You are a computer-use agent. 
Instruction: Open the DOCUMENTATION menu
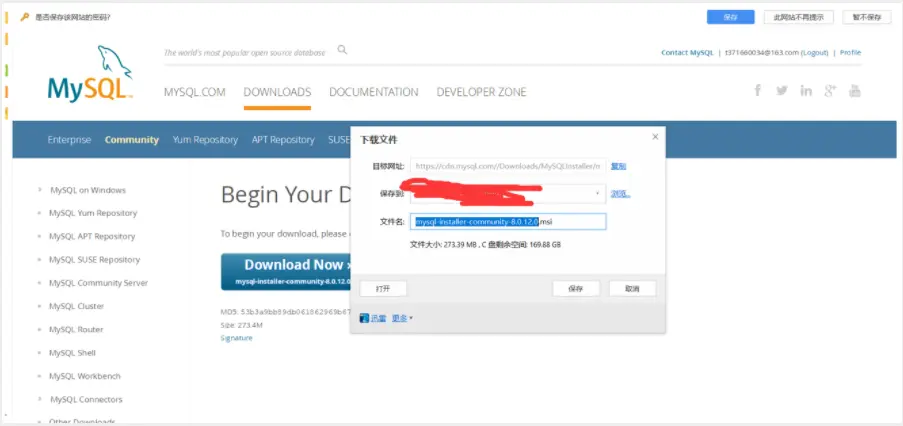point(374,92)
